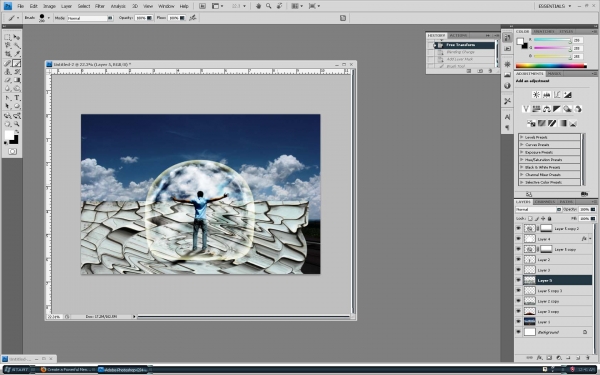Open Essentials workspace switcher
The height and width of the screenshot is (375, 600).
point(554,6)
